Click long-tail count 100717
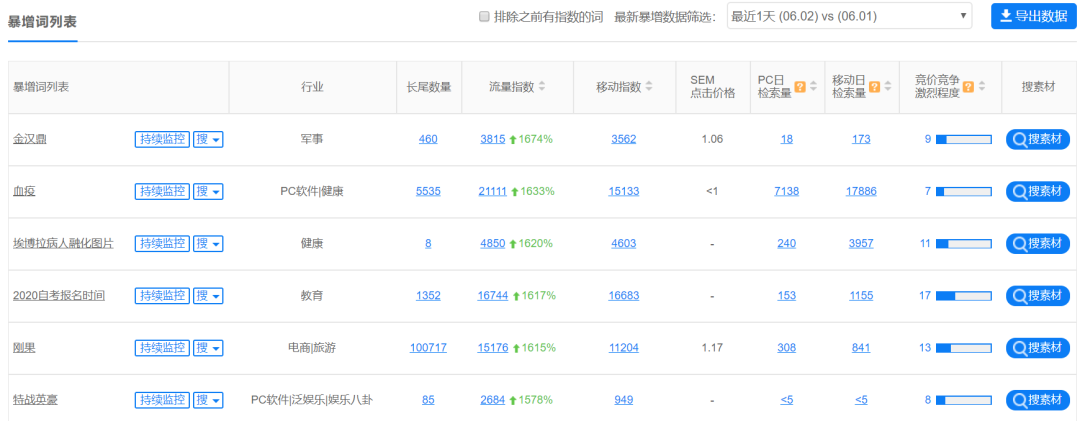 coord(428,348)
